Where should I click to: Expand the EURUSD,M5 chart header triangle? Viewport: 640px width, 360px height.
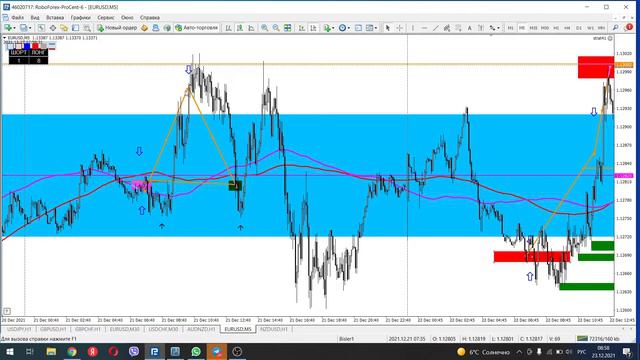[x=4, y=38]
